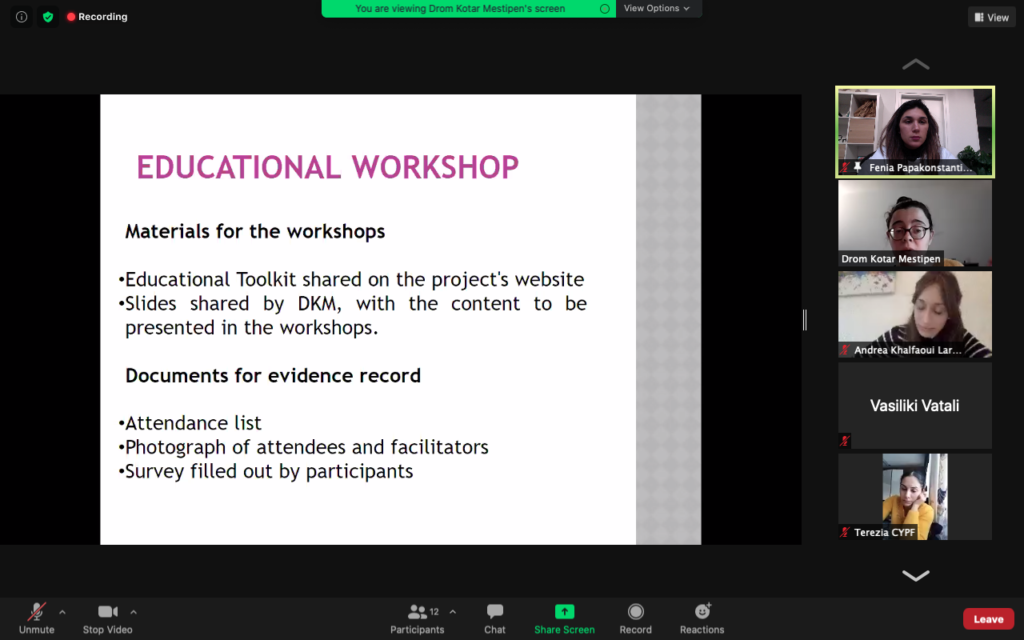Click the 'Drom Kotar Mestipen' name label
This screenshot has height=640, width=1024.
point(891,259)
